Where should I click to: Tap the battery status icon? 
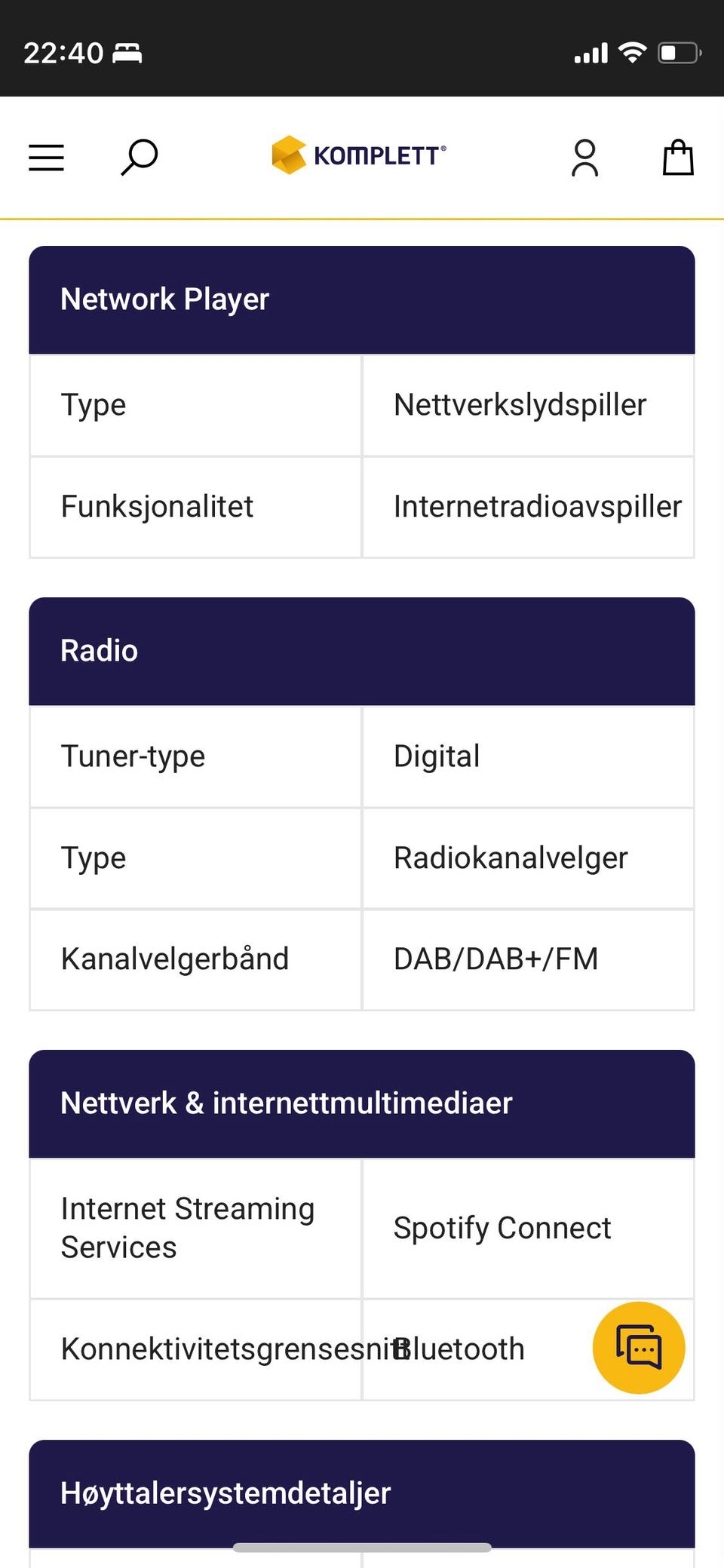click(679, 53)
